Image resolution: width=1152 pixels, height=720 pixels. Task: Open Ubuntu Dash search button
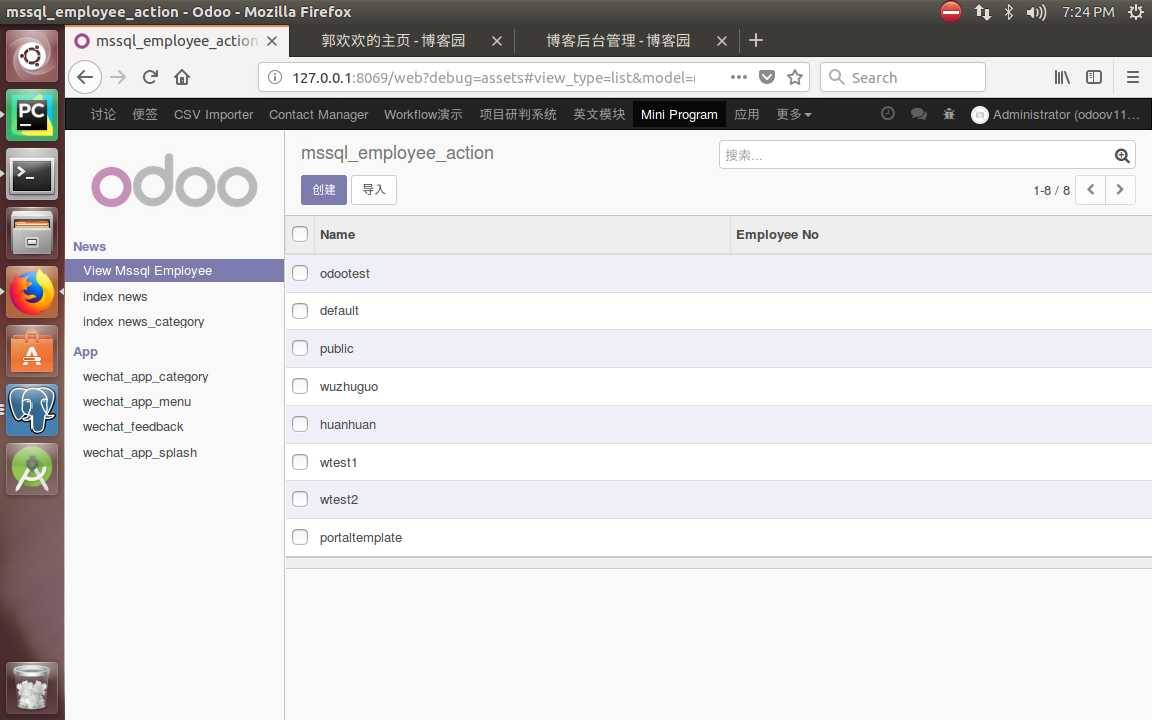pyautogui.click(x=32, y=56)
